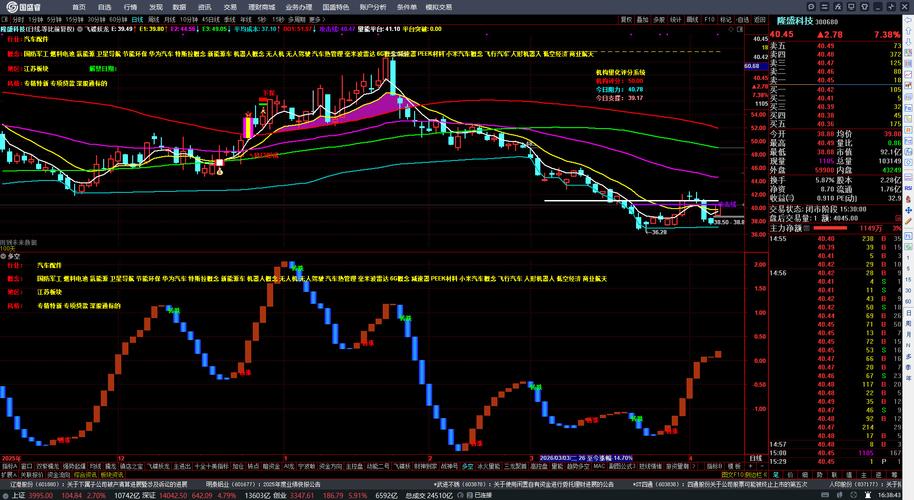Select the 月线 monthly period tab
The width and height of the screenshot is (914, 500).
click(x=170, y=19)
